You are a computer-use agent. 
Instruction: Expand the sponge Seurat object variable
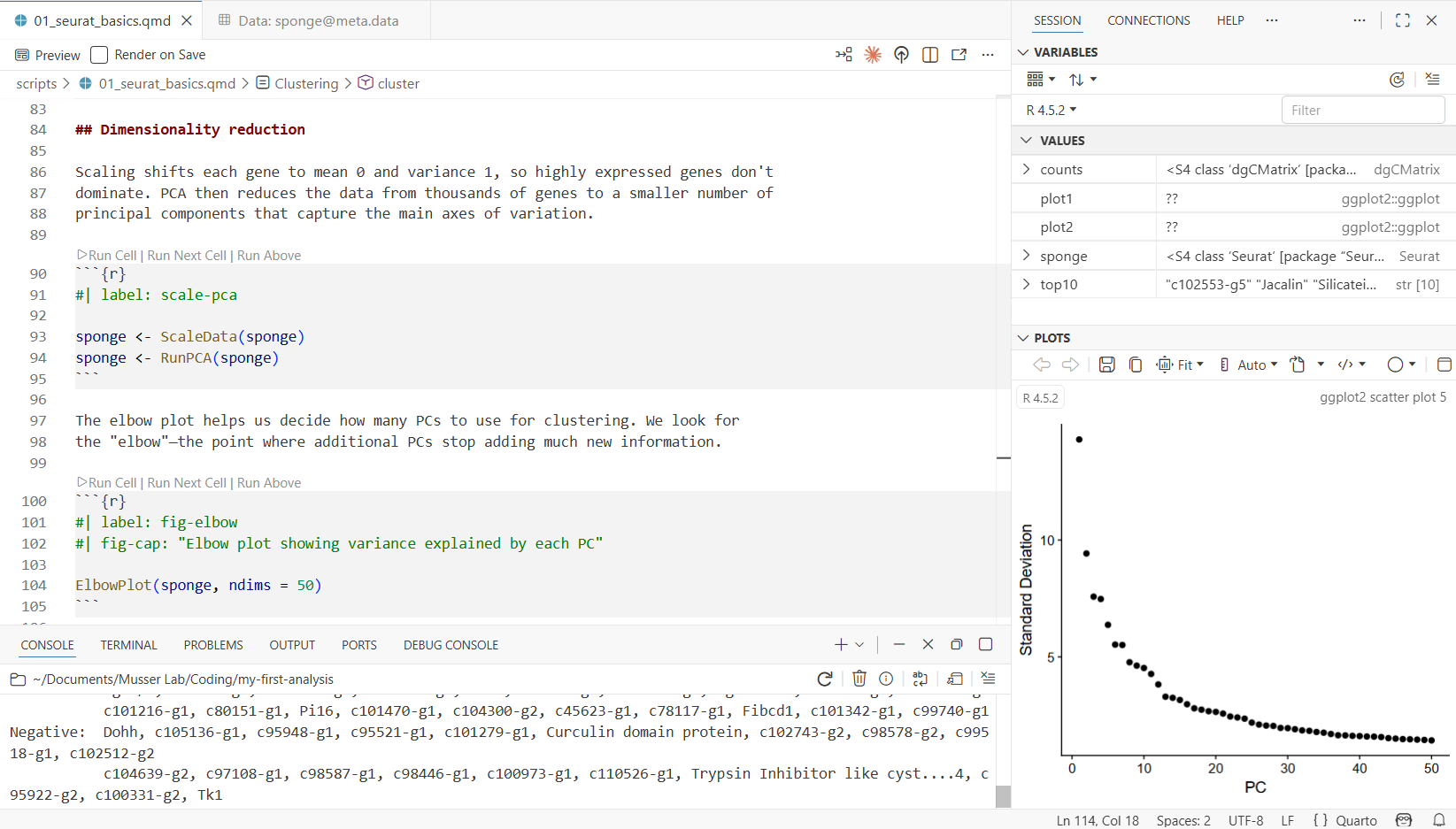pyautogui.click(x=1027, y=256)
